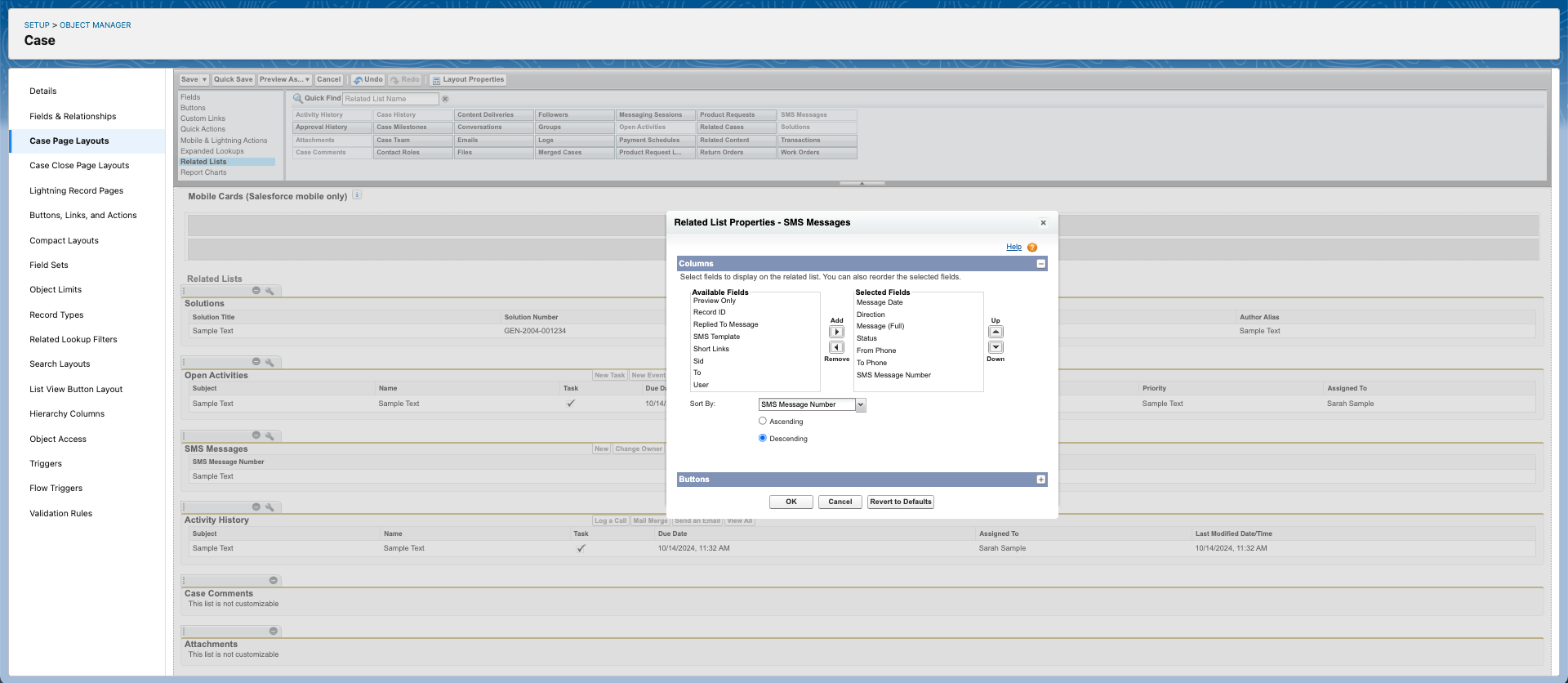Click the Remove arrow to remove field
Screen dimensions: 1568x683
point(836,347)
